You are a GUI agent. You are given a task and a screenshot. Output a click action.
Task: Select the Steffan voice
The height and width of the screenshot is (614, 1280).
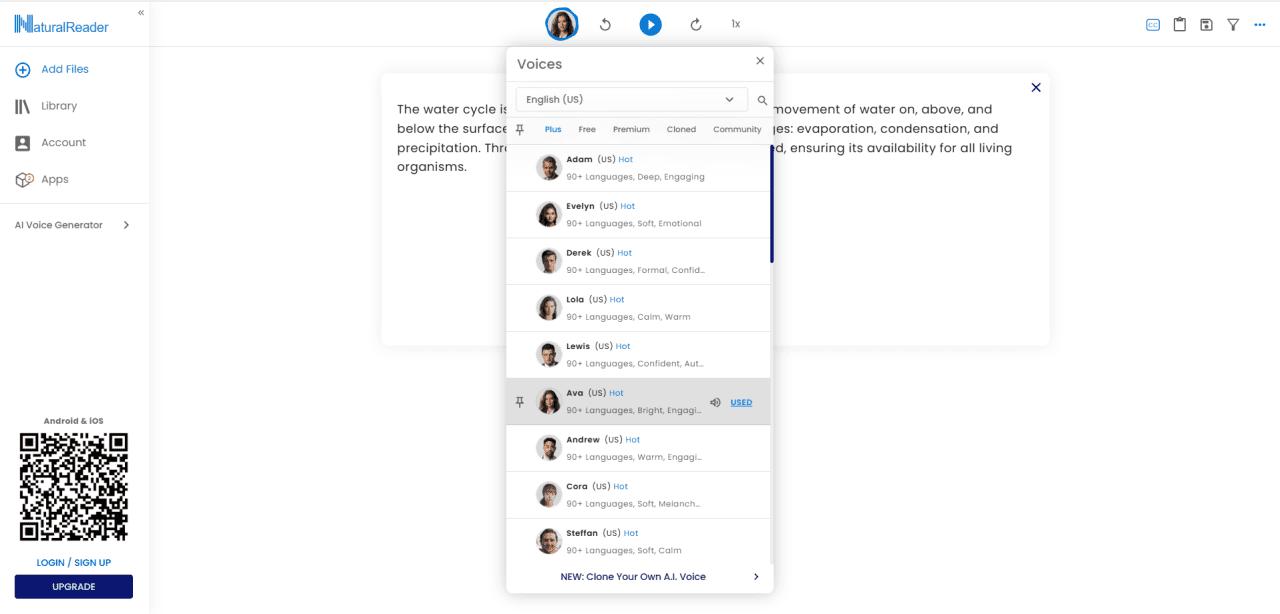coord(638,541)
